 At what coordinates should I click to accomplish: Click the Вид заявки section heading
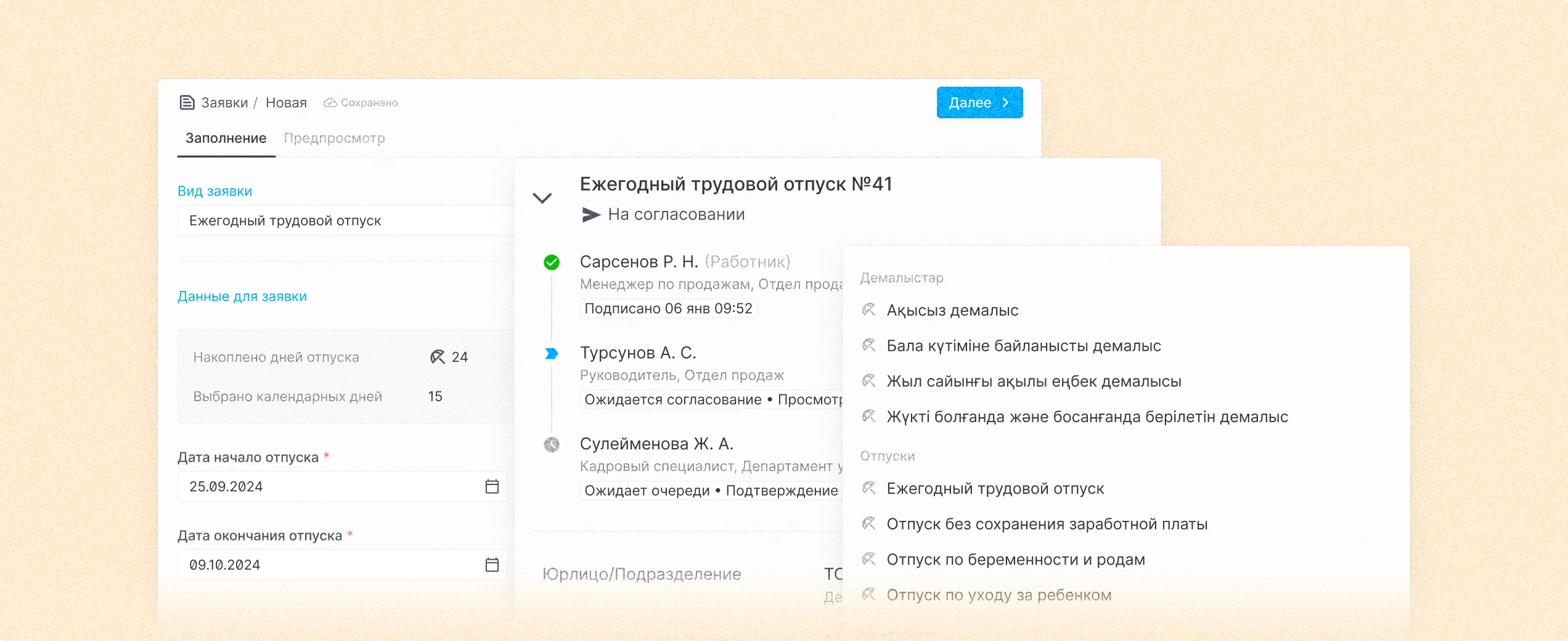[214, 191]
